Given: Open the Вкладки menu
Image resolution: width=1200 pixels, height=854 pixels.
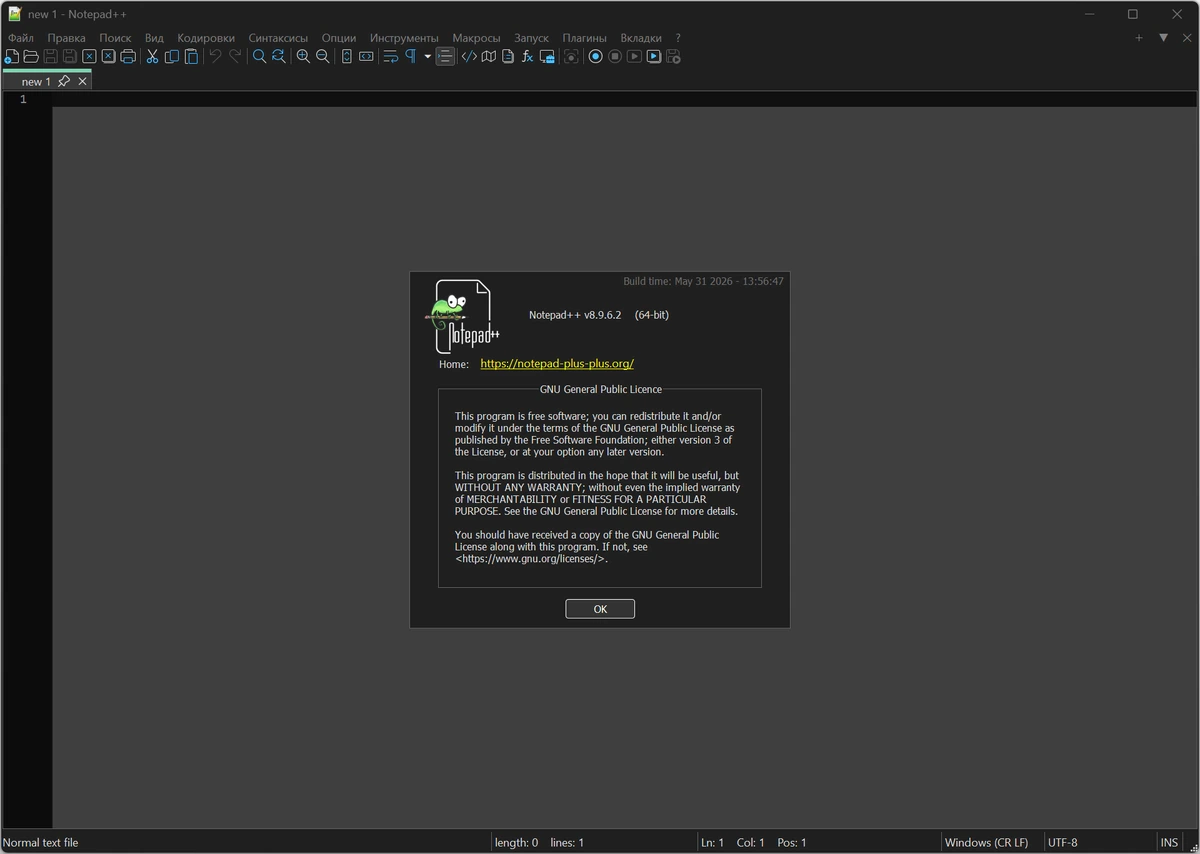Looking at the screenshot, I should click(x=641, y=38).
